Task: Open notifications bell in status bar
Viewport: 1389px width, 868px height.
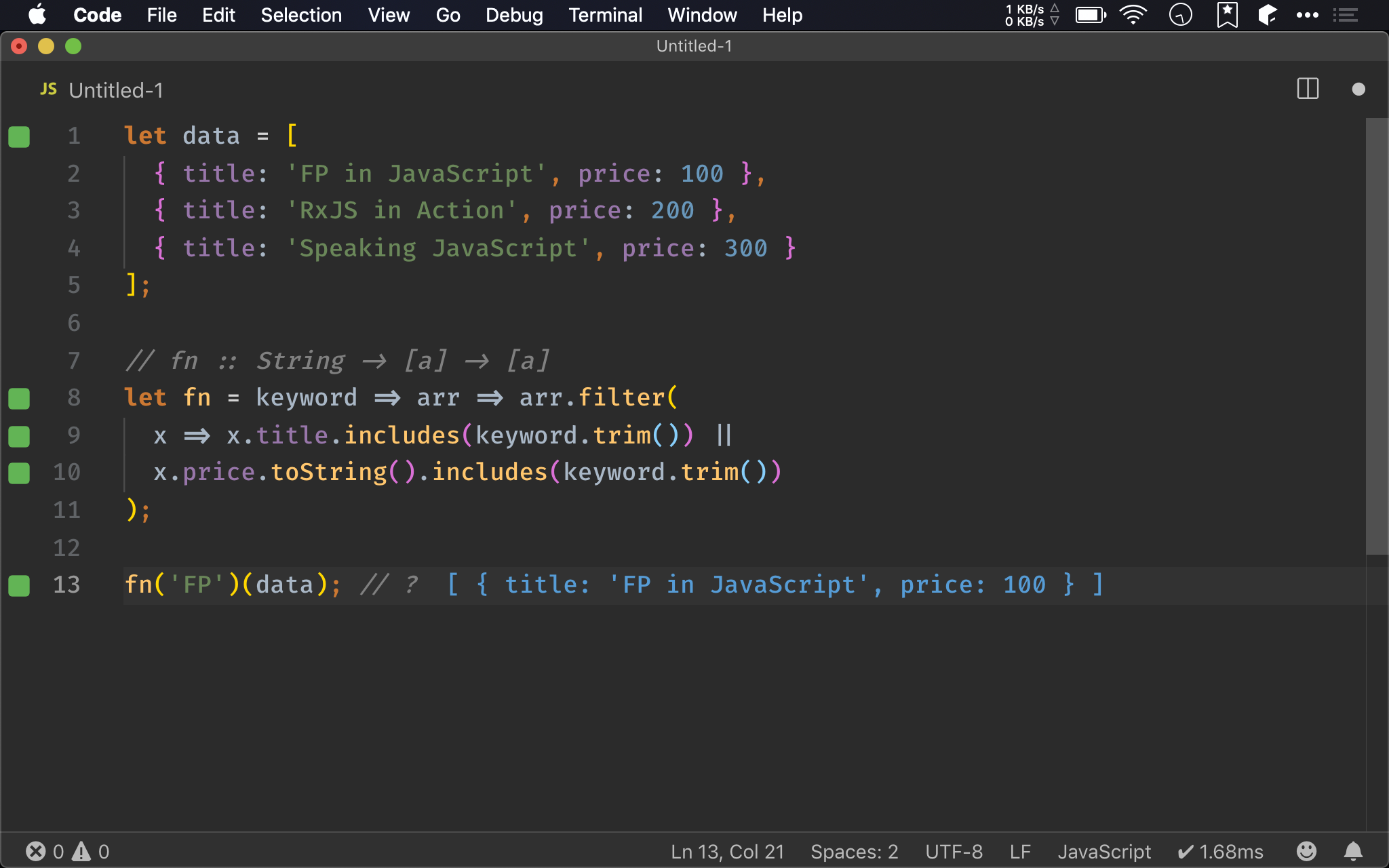Action: 1353,851
